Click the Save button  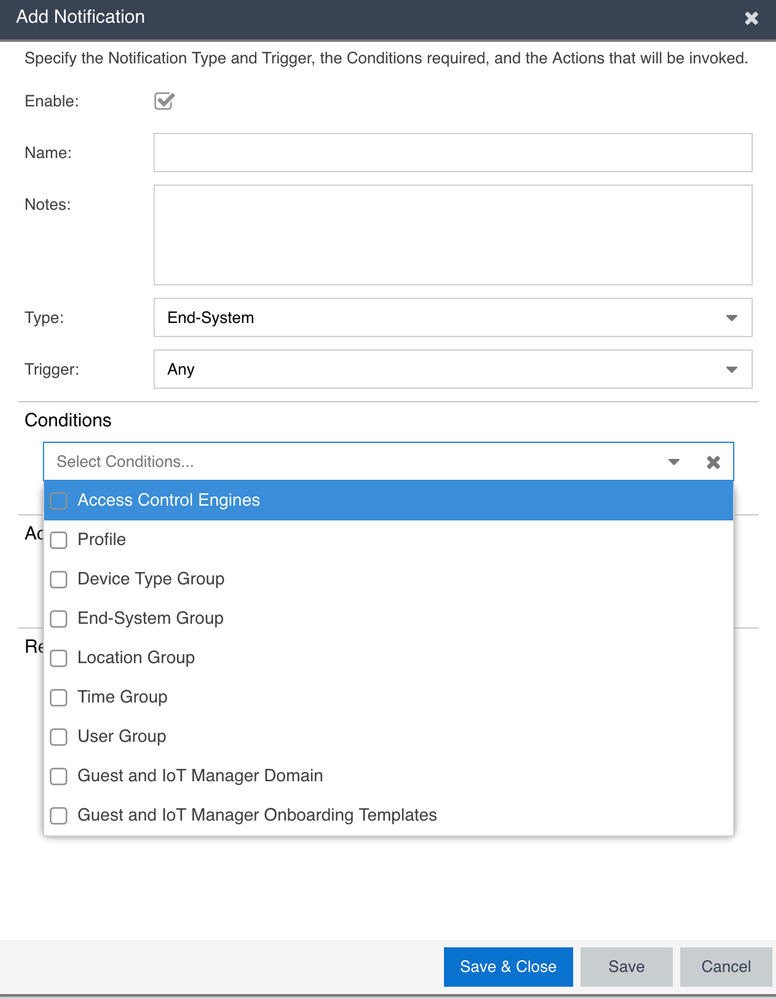tap(626, 967)
